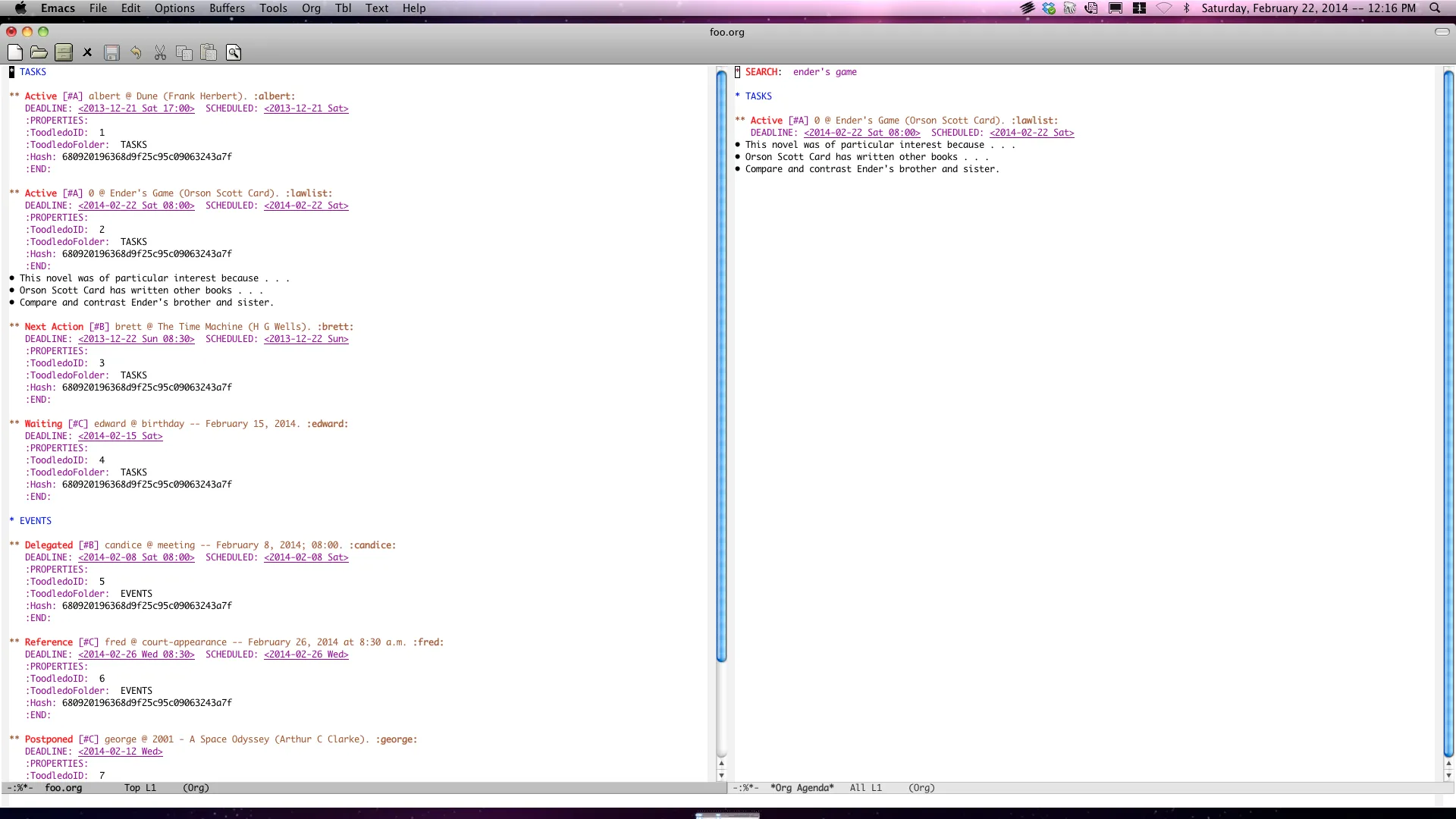The image size is (1456, 819).
Task: Click the Undo arrow icon
Action: 136,52
